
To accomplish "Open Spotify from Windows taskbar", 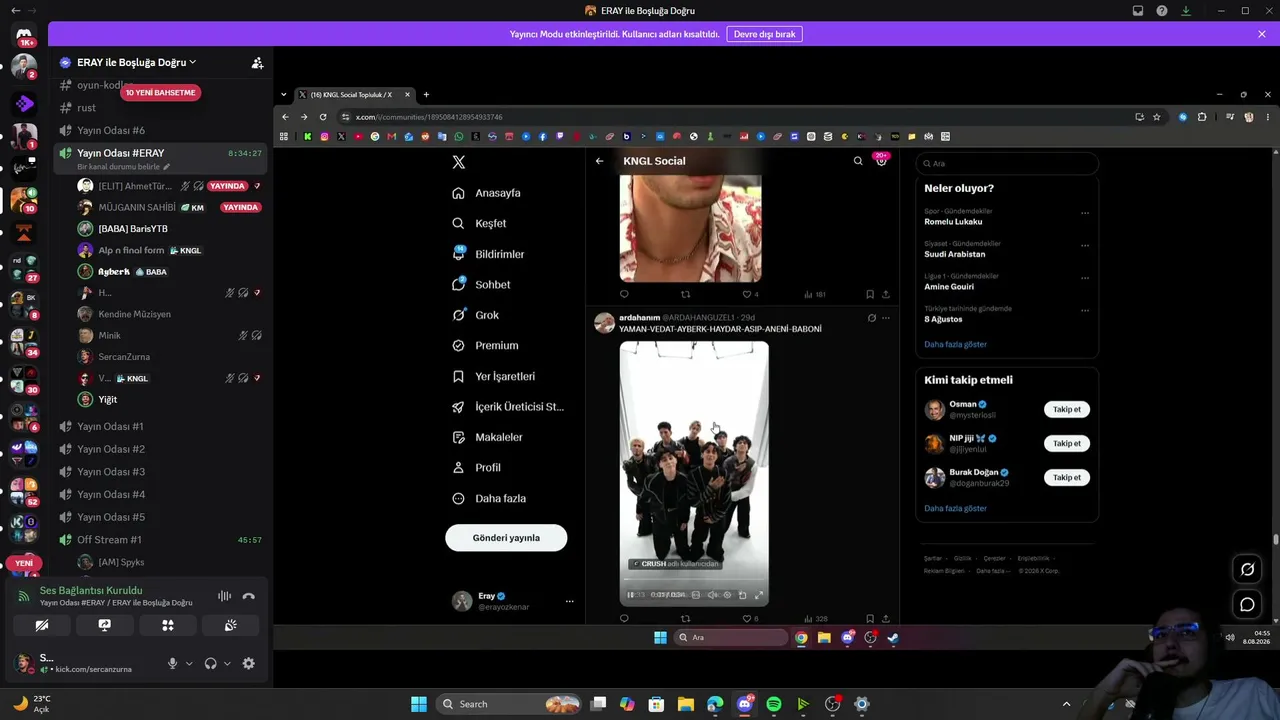I will pyautogui.click(x=774, y=704).
